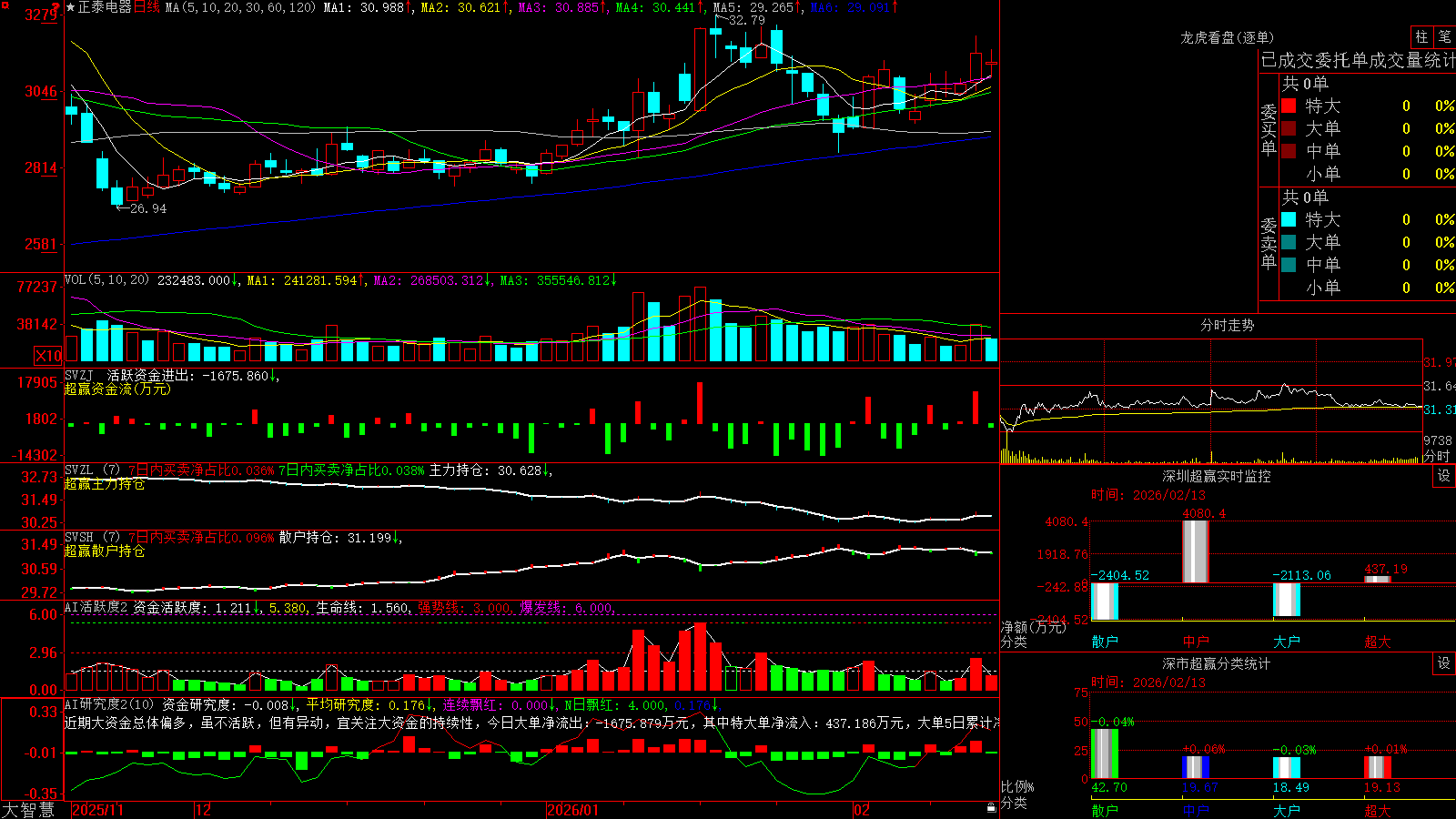Click the lock icon at chart bottom-right
The height and width of the screenshot is (819, 1456).
(x=992, y=808)
